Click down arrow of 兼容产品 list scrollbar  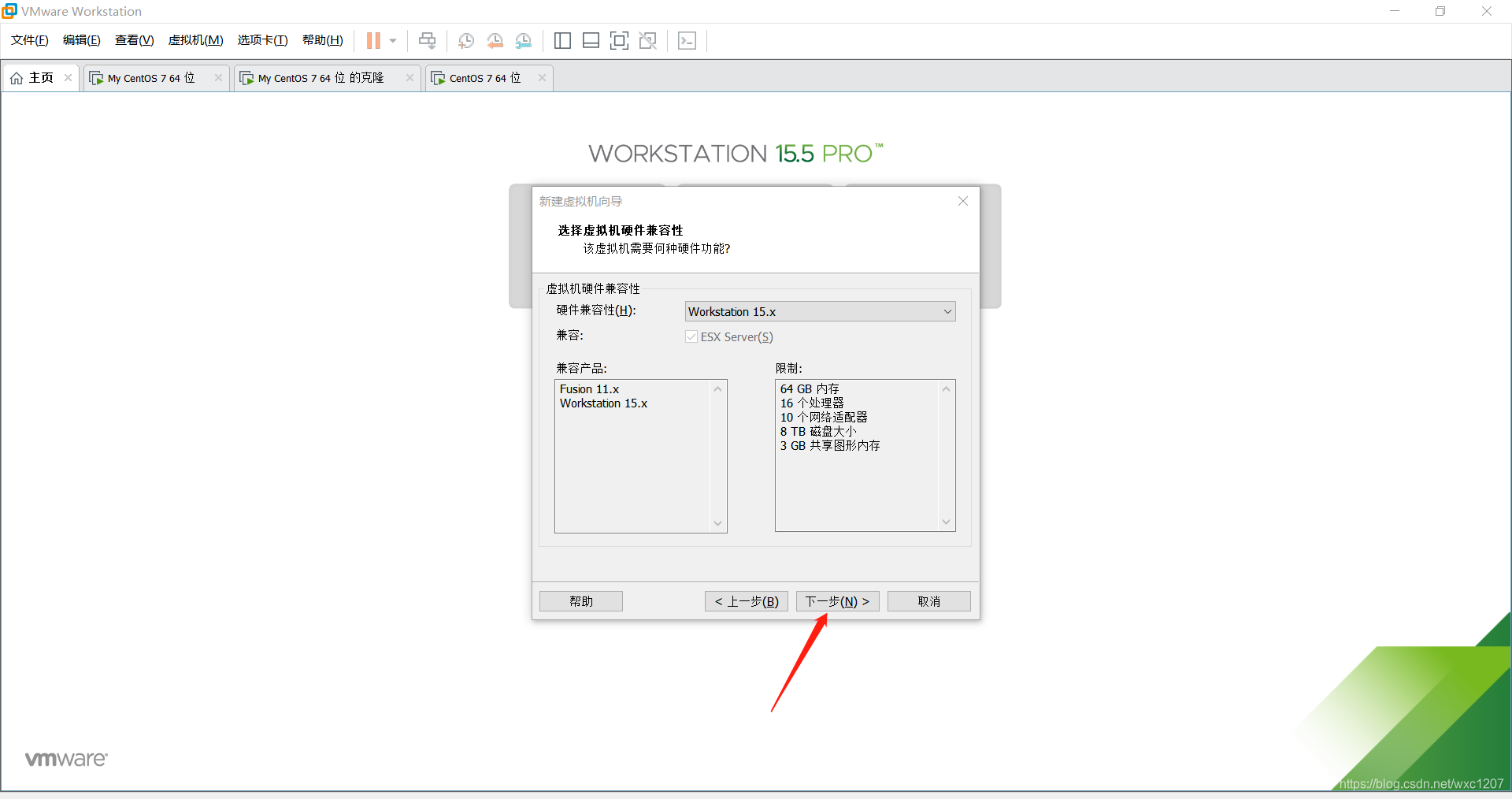[717, 523]
